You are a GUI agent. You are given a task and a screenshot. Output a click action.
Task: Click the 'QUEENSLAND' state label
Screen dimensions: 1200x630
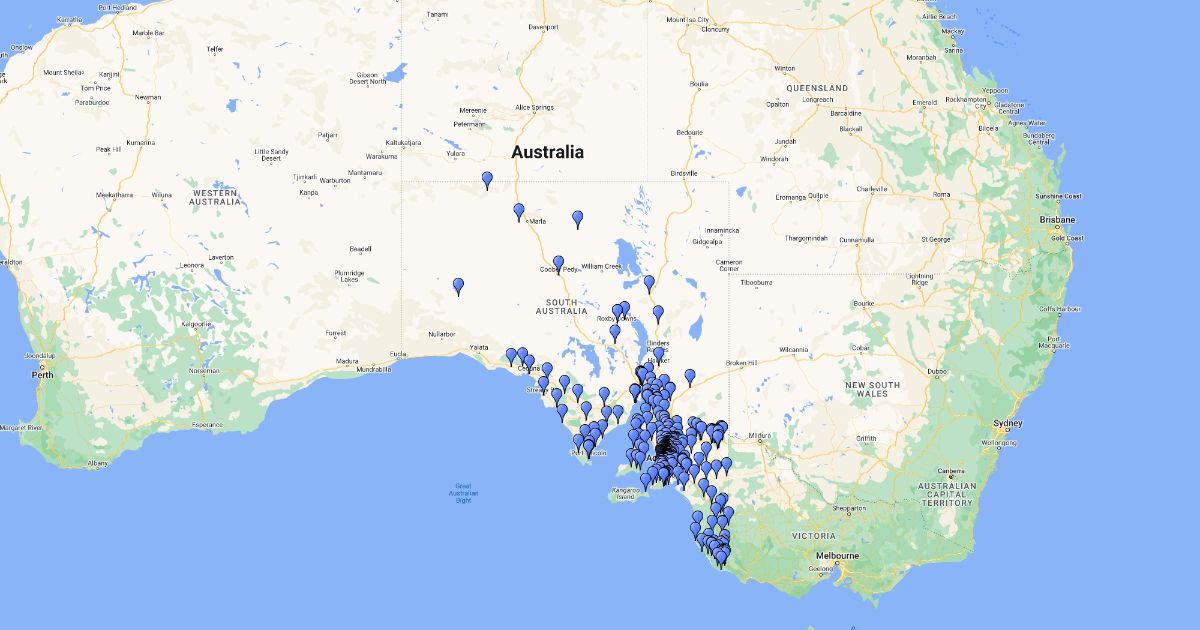click(816, 88)
